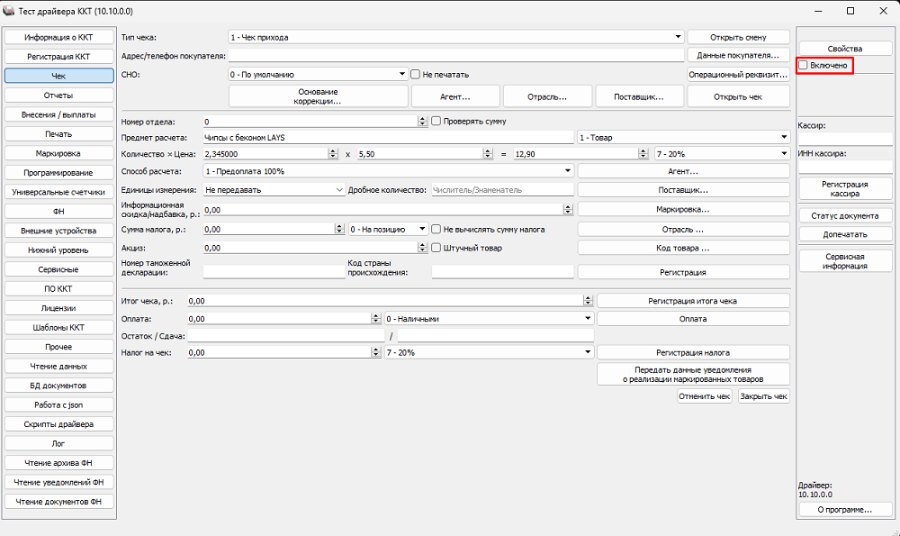Click the Номер отдела spinner control
This screenshot has width=900, height=536.
point(422,121)
